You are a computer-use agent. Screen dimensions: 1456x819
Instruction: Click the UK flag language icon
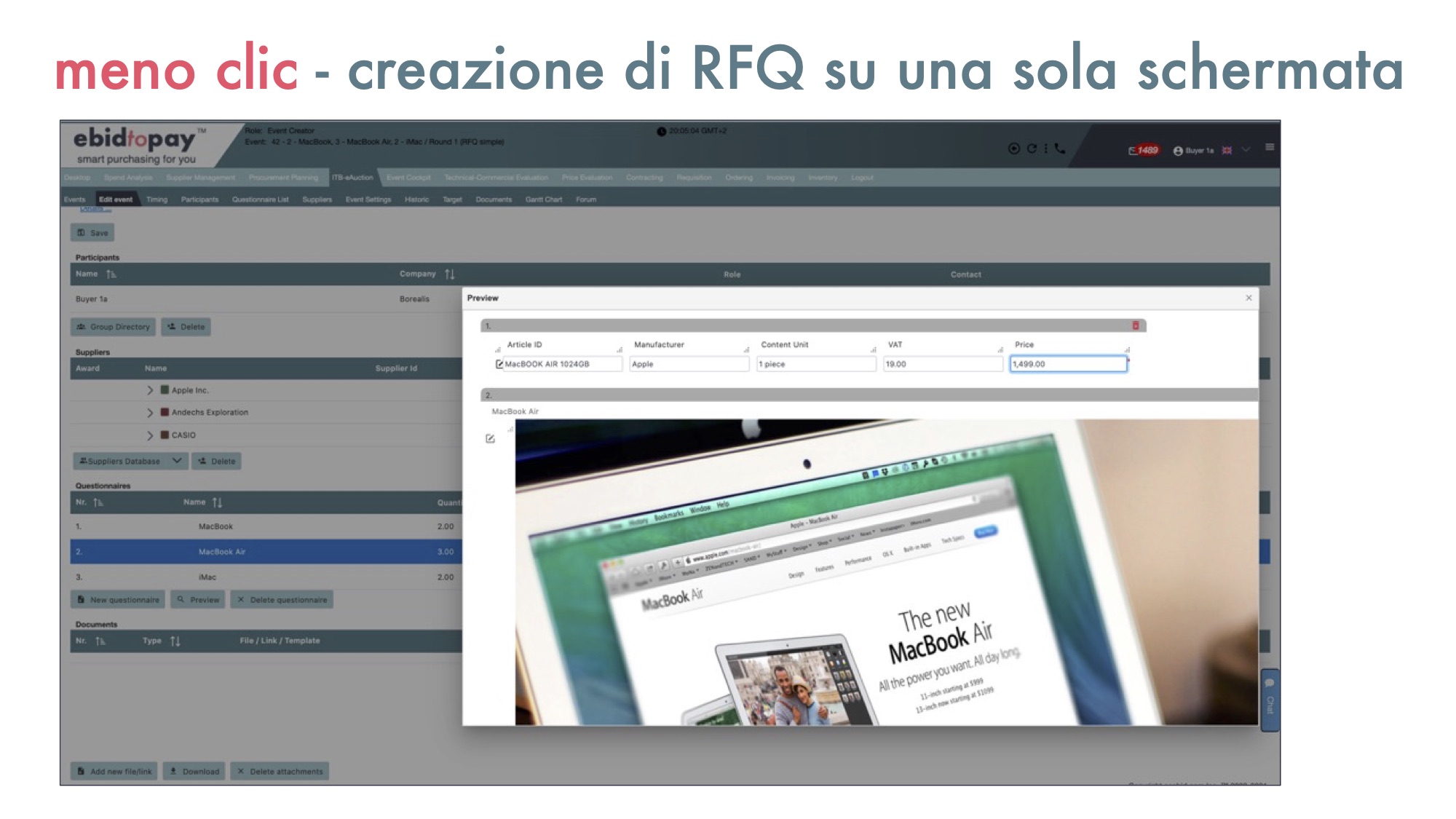tap(1227, 151)
